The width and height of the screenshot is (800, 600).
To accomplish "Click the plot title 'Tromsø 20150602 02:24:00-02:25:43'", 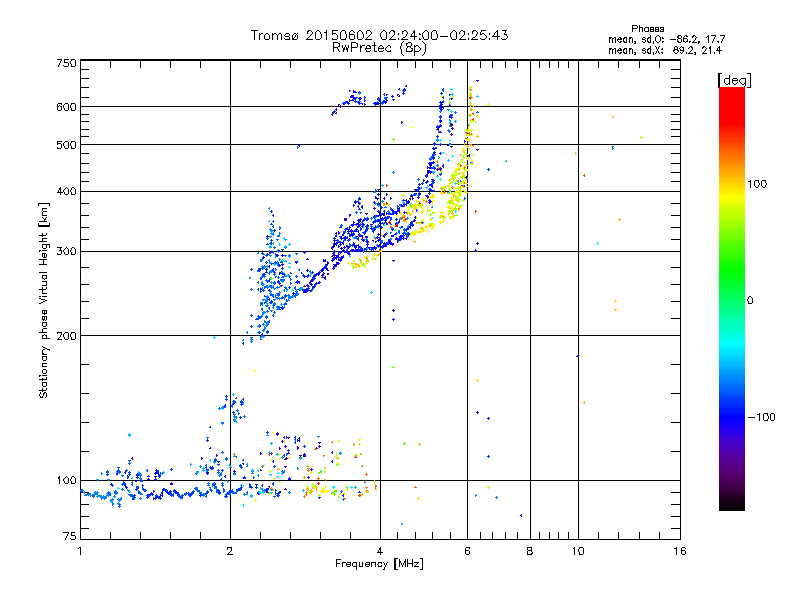I will (x=379, y=35).
